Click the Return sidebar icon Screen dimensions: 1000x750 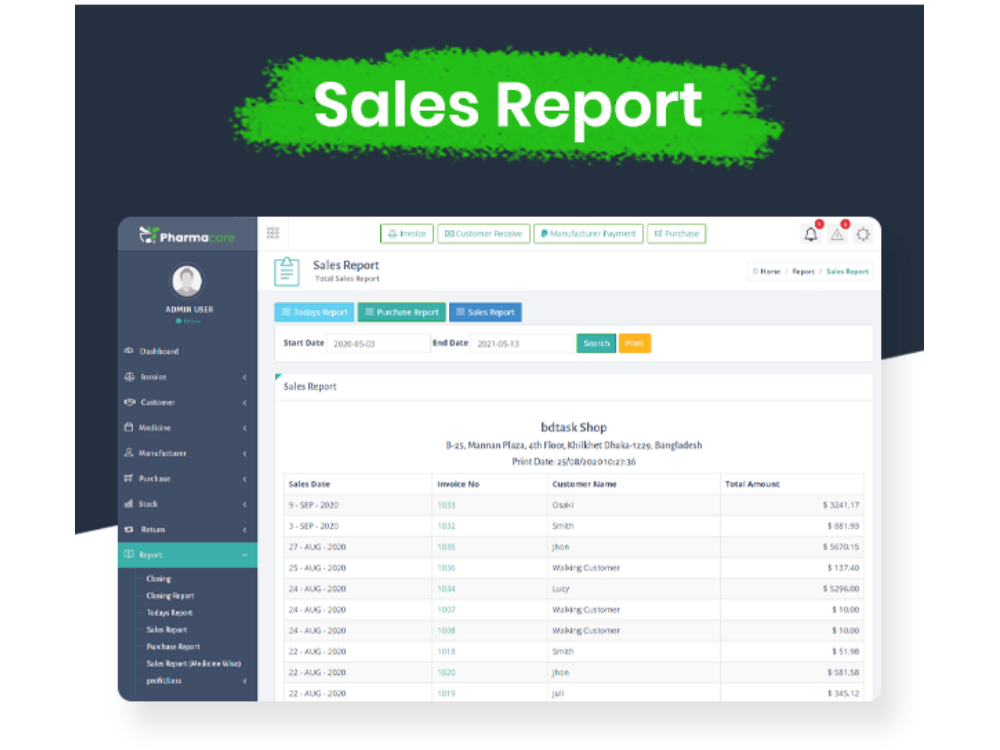coord(129,529)
